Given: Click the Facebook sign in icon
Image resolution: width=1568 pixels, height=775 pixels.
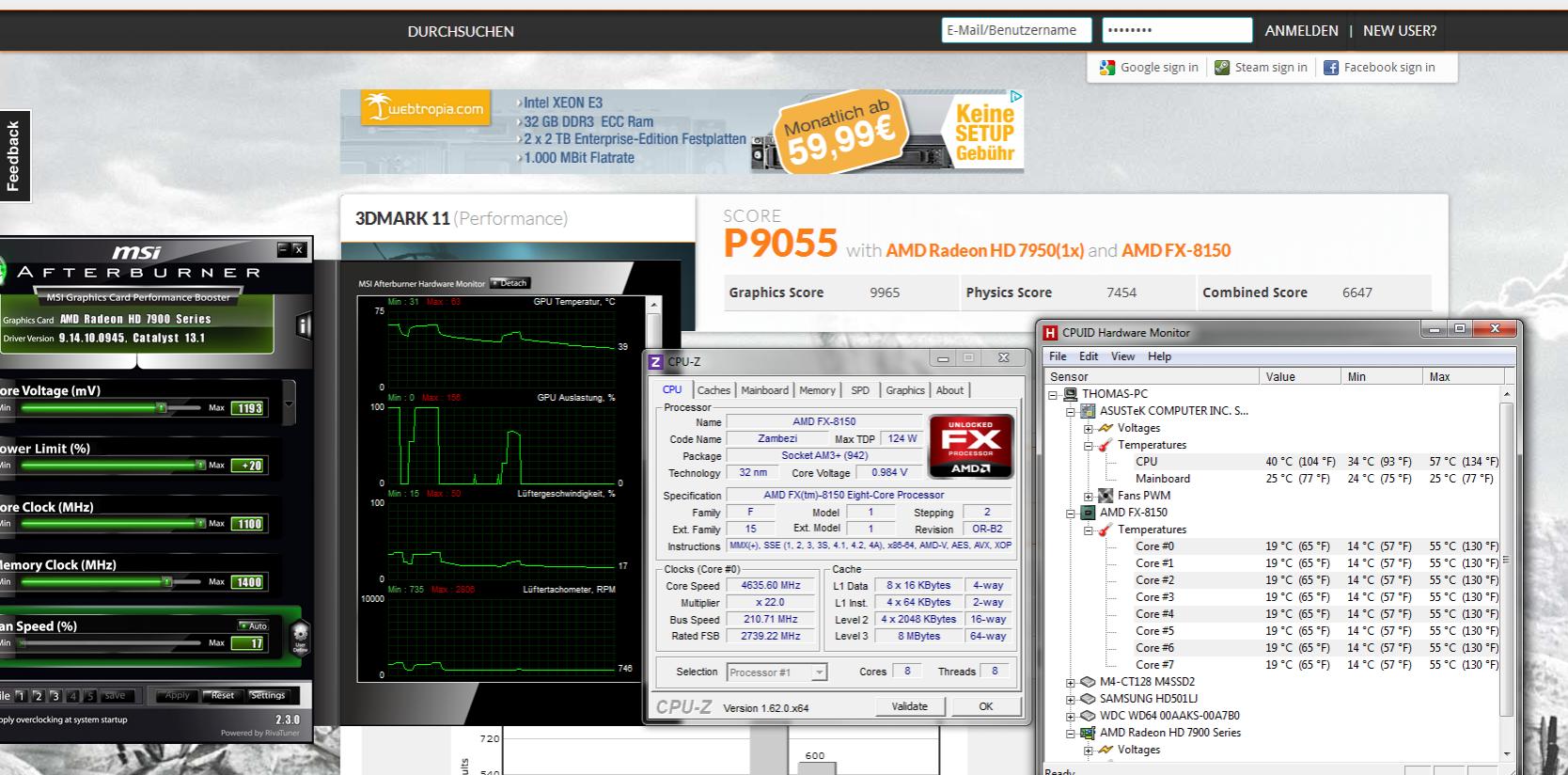Looking at the screenshot, I should [x=1331, y=68].
